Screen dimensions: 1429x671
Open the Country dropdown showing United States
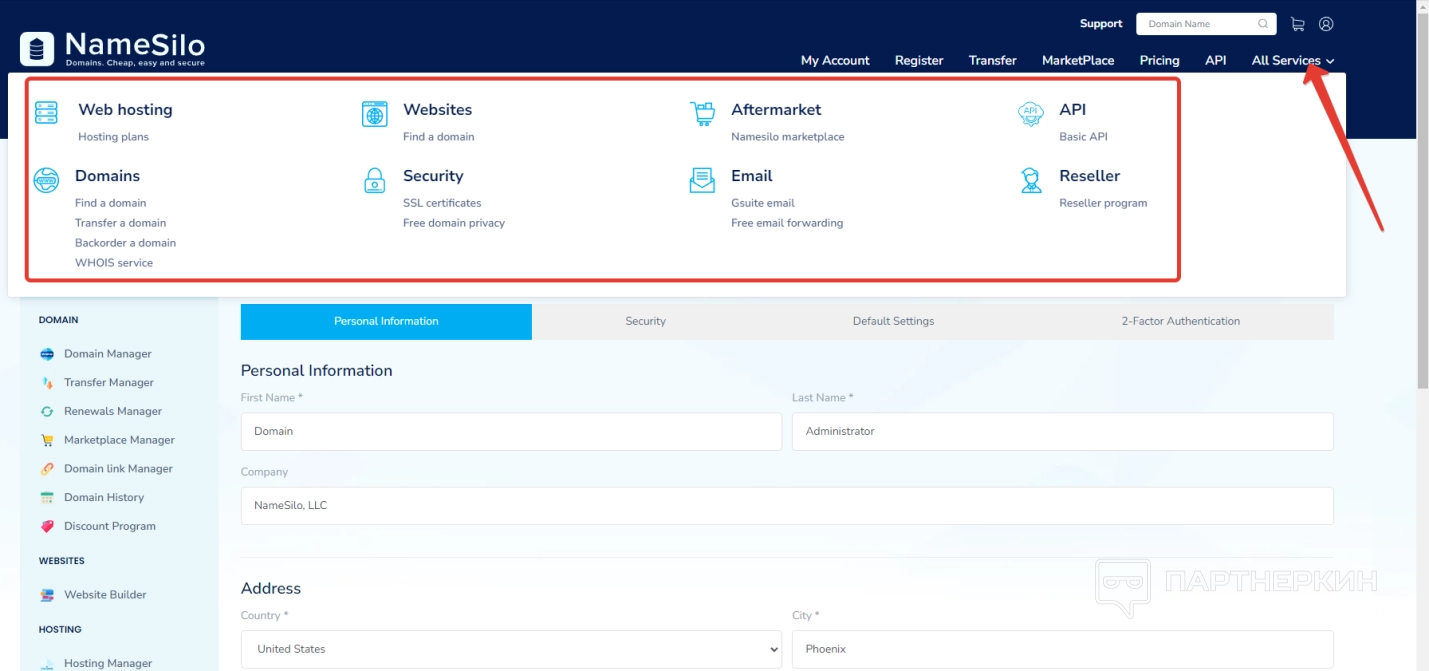pos(511,649)
